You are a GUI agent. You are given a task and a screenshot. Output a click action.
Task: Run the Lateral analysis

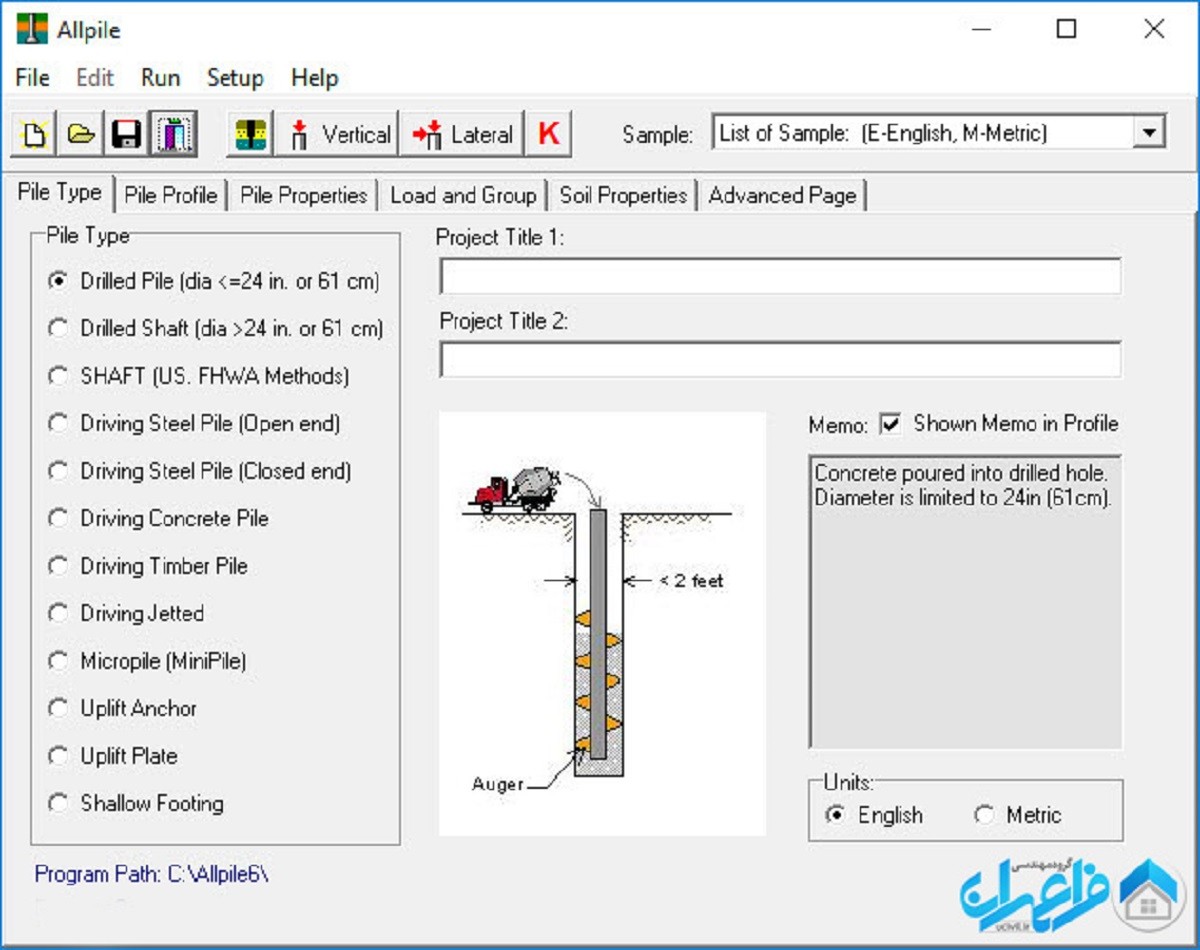click(x=462, y=134)
